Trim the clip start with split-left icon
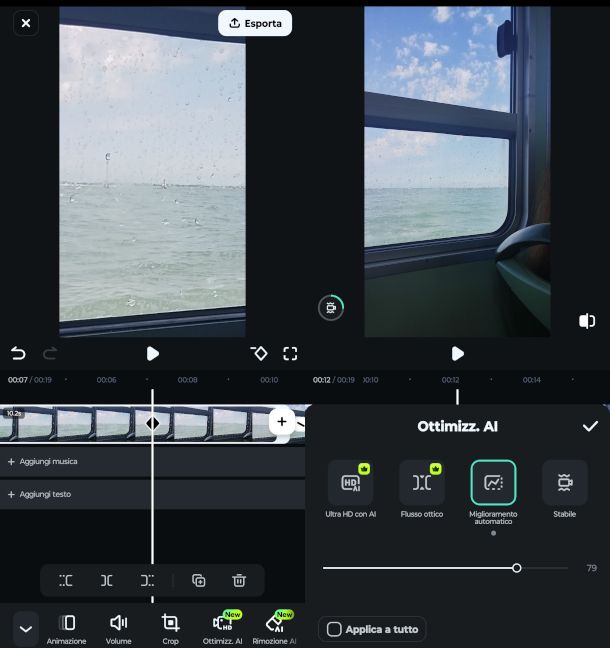 pyautogui.click(x=66, y=581)
